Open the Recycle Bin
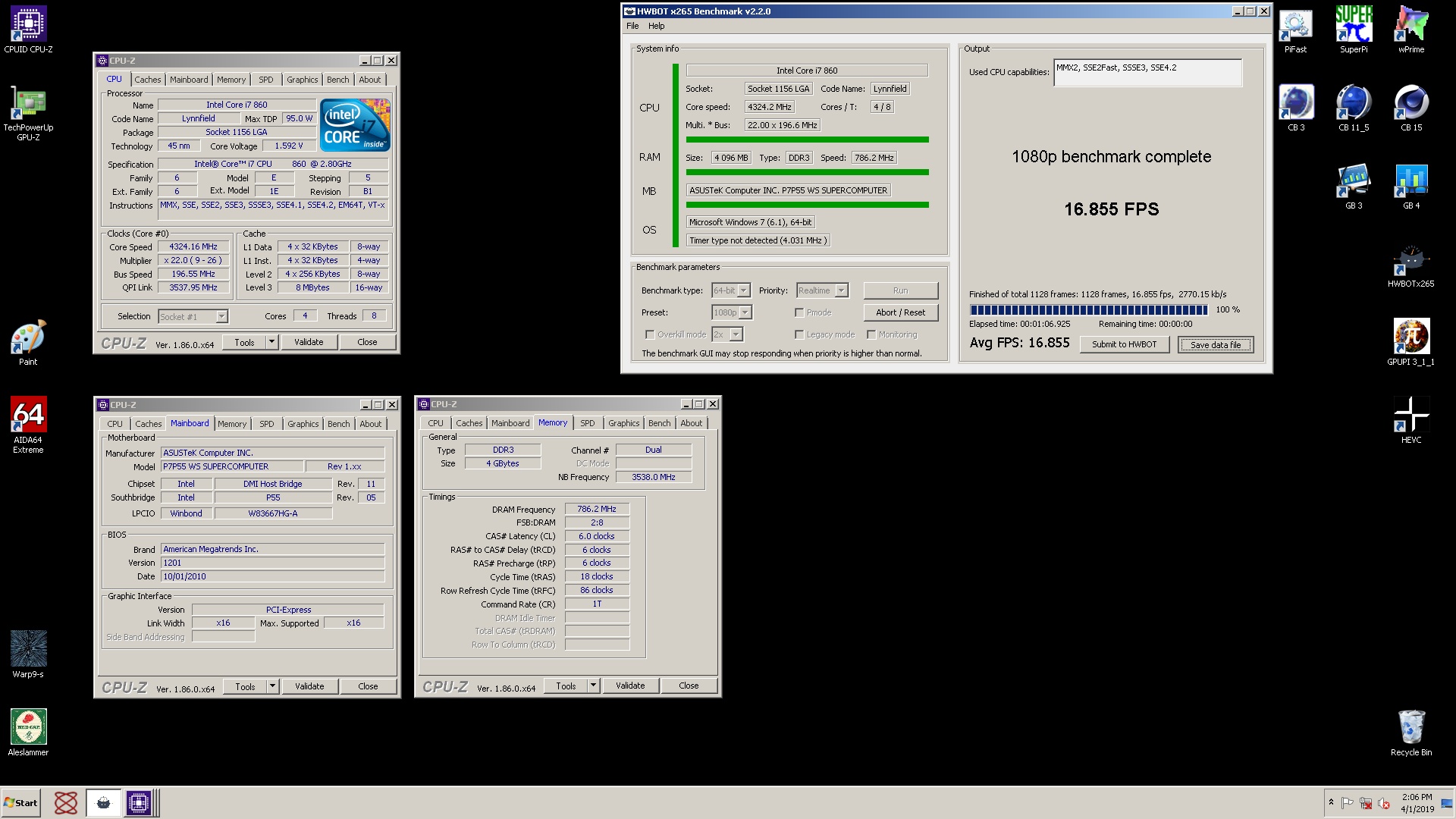The width and height of the screenshot is (1456, 819). (x=1411, y=733)
